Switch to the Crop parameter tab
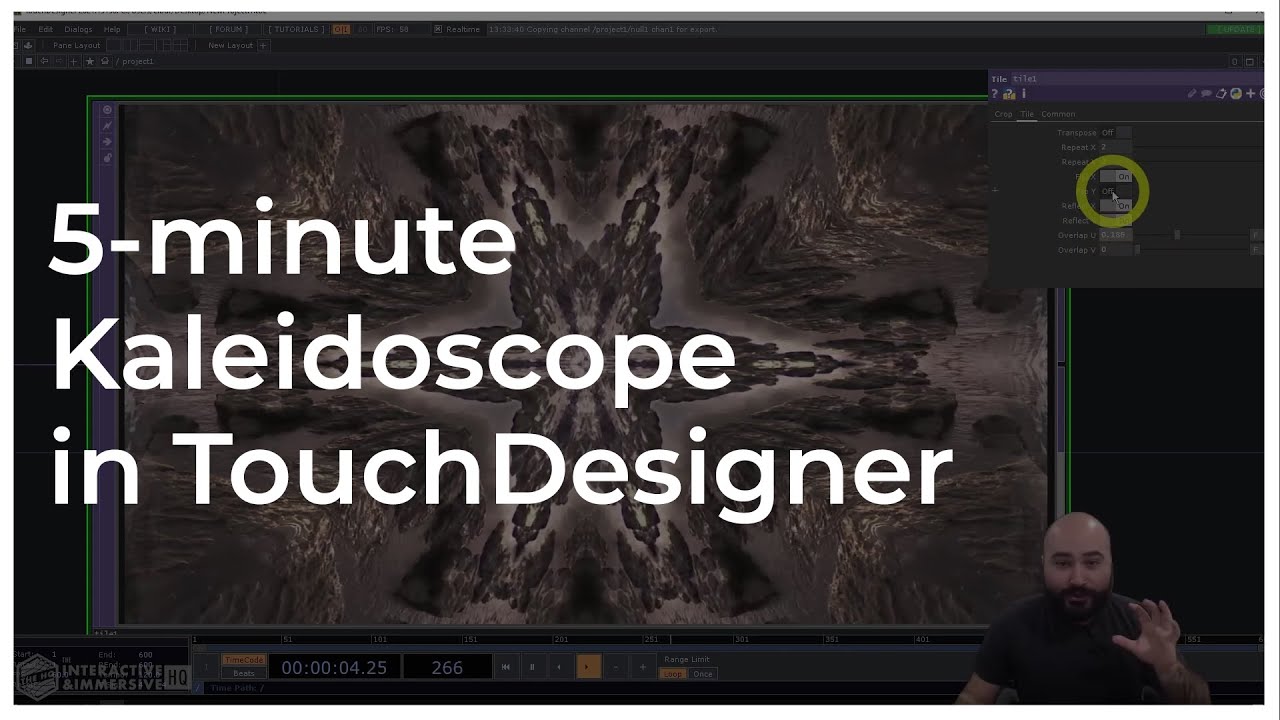1280x720 pixels. click(x=1003, y=114)
